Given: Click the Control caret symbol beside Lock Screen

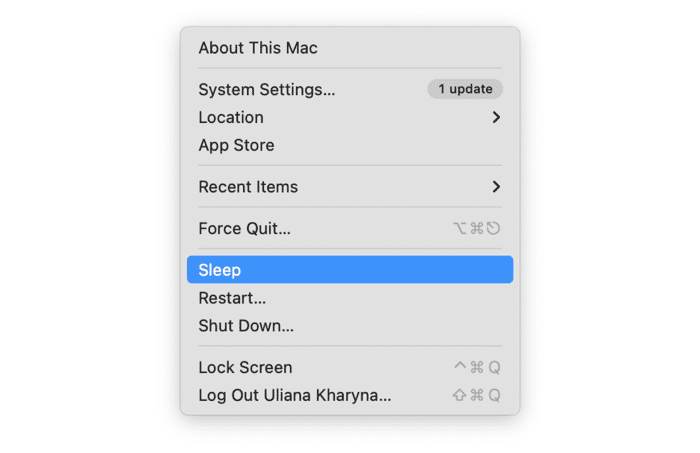Looking at the screenshot, I should point(460,367).
